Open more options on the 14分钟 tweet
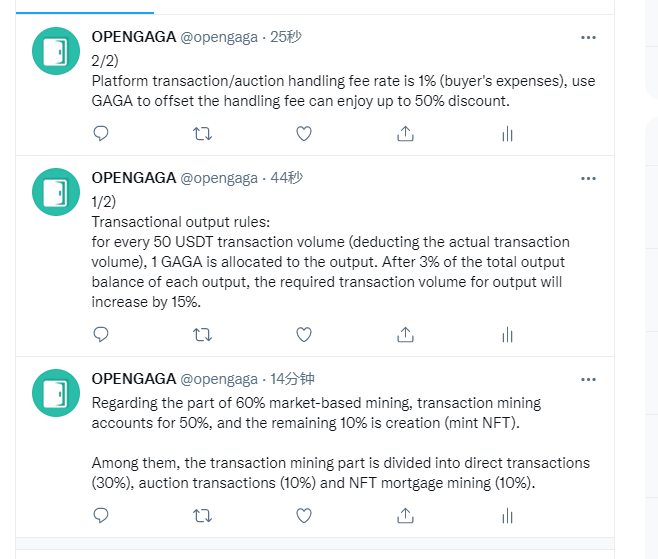Image resolution: width=658 pixels, height=559 pixels. (588, 380)
